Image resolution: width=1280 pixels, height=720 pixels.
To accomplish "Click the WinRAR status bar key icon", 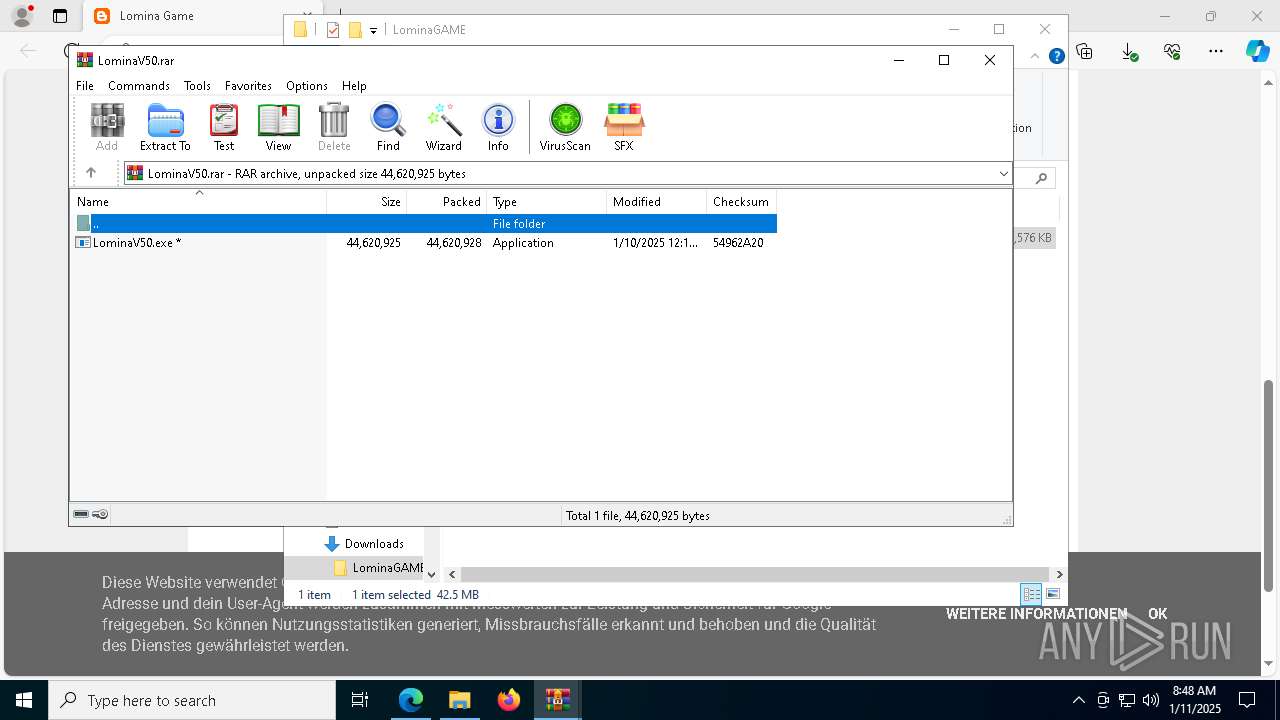I will point(100,515).
